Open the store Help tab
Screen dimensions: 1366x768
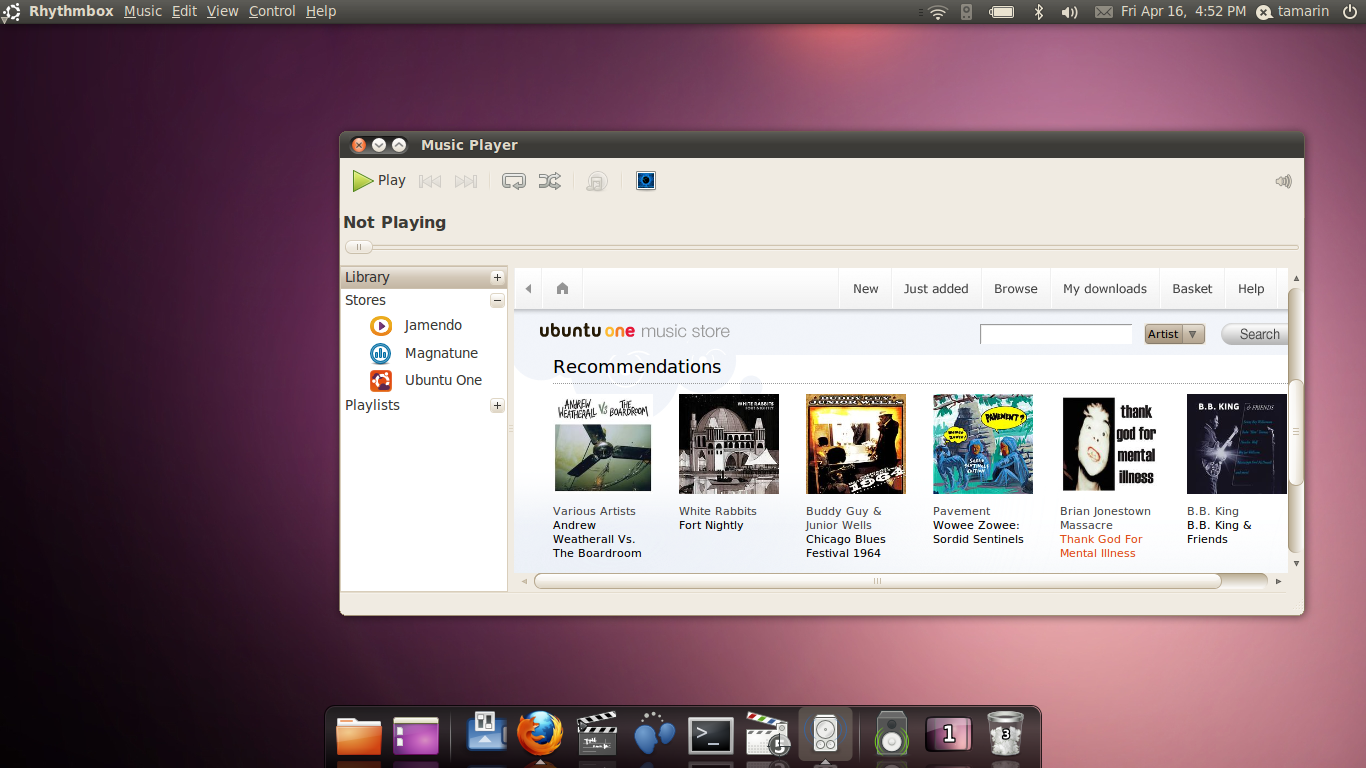tap(1251, 289)
